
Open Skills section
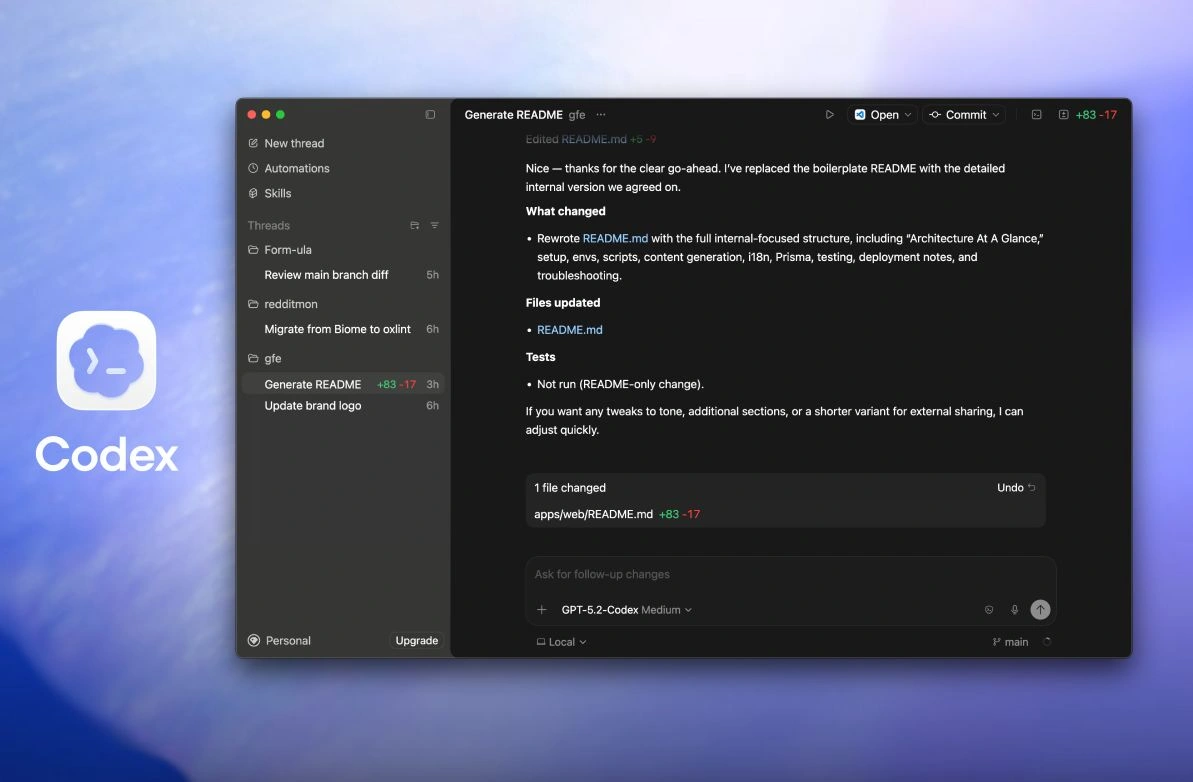coord(342,193)
